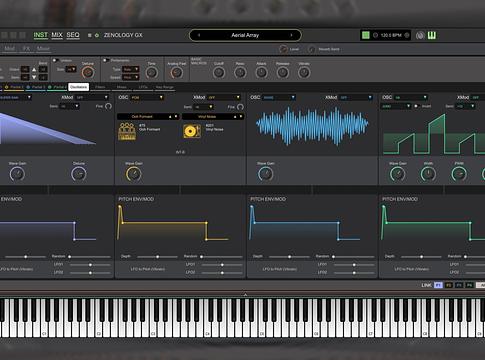Adjust blue pitch envelope Depth slider

pos(289,257)
